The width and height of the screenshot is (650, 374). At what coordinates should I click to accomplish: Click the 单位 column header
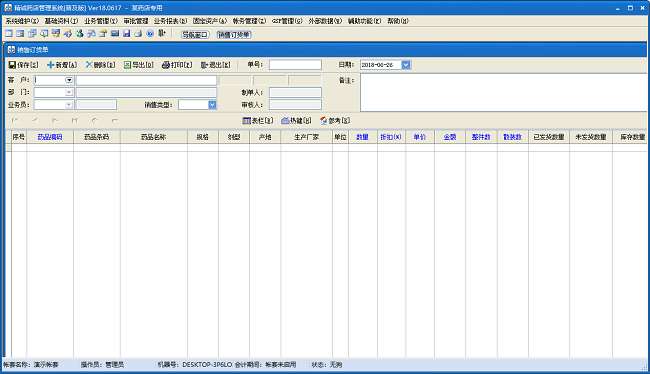(x=340, y=137)
